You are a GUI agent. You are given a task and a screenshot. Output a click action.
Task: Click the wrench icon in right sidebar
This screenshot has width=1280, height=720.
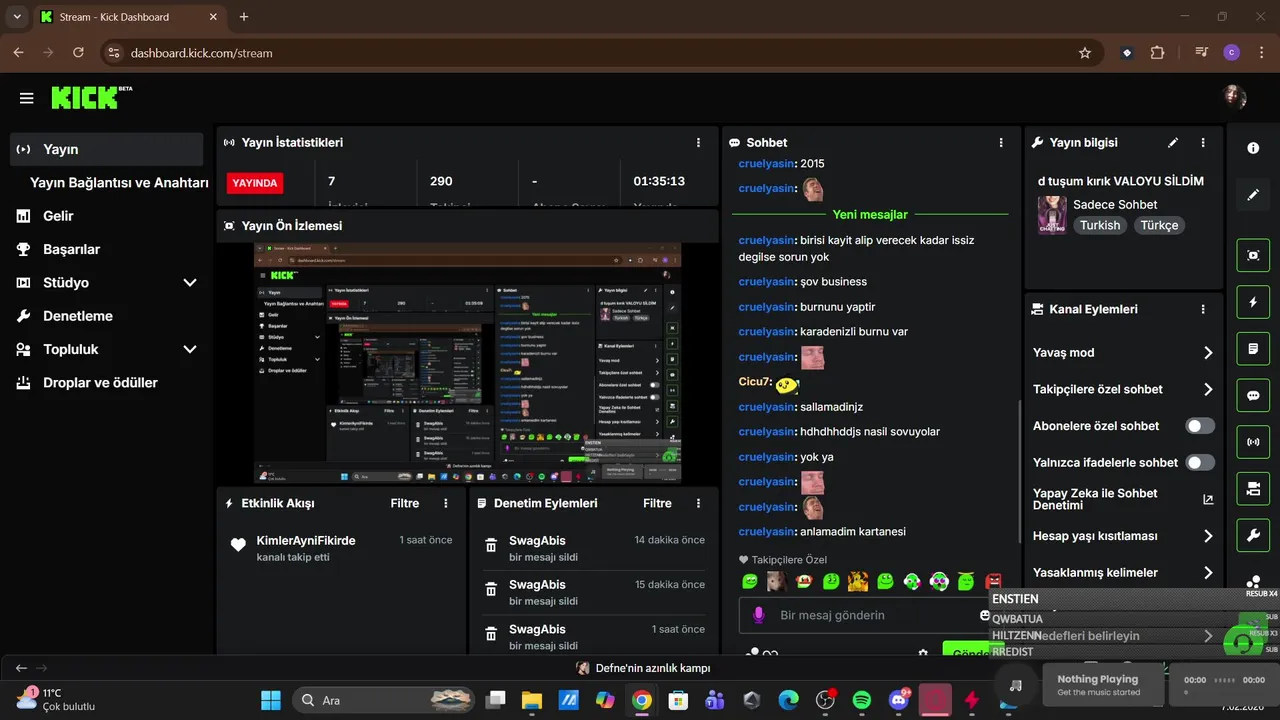click(1253, 536)
